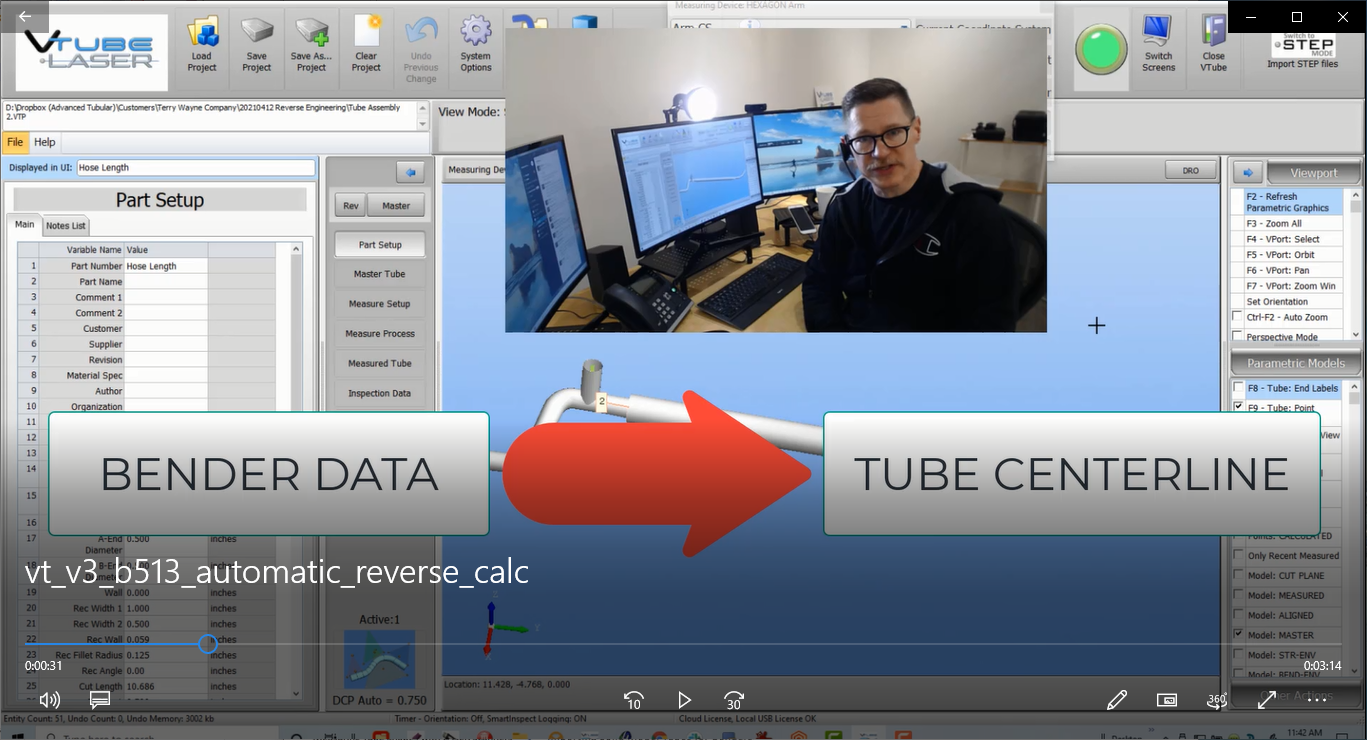Click Import STEP files icon
This screenshot has height=740, width=1367.
click(x=1302, y=49)
